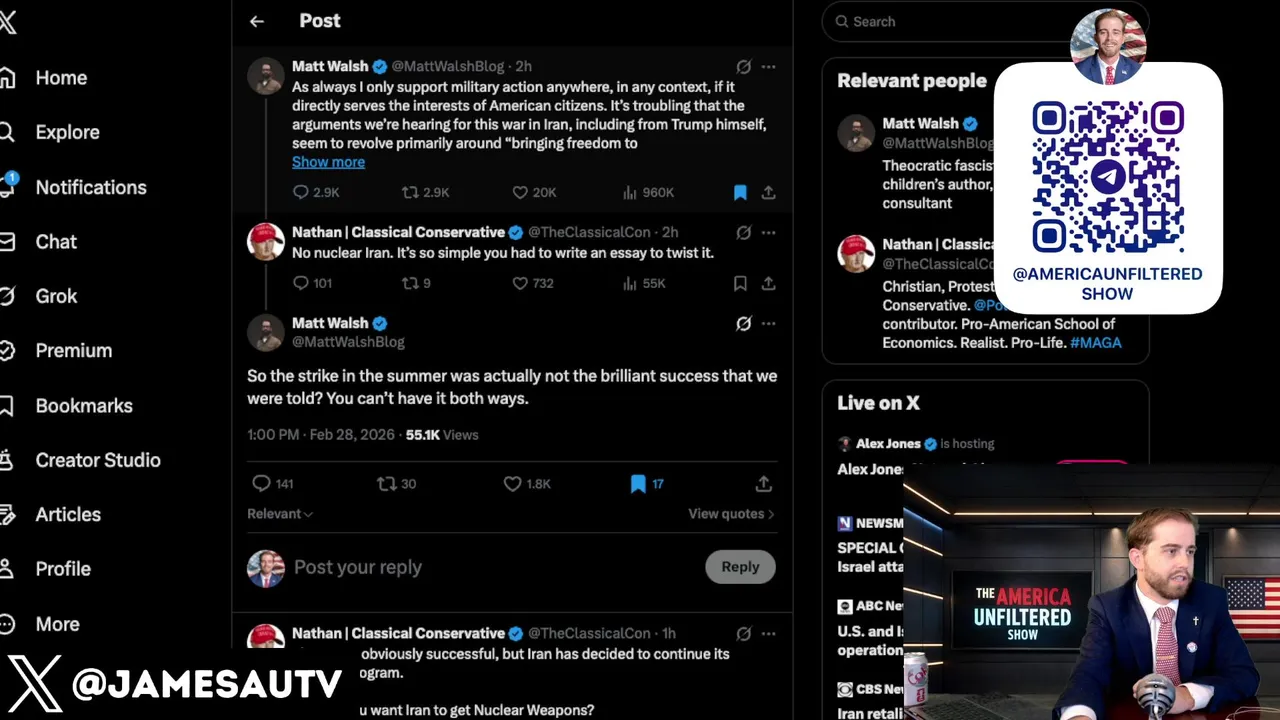This screenshot has width=1280, height=720.
Task: Click the Reply button
Action: (x=740, y=567)
